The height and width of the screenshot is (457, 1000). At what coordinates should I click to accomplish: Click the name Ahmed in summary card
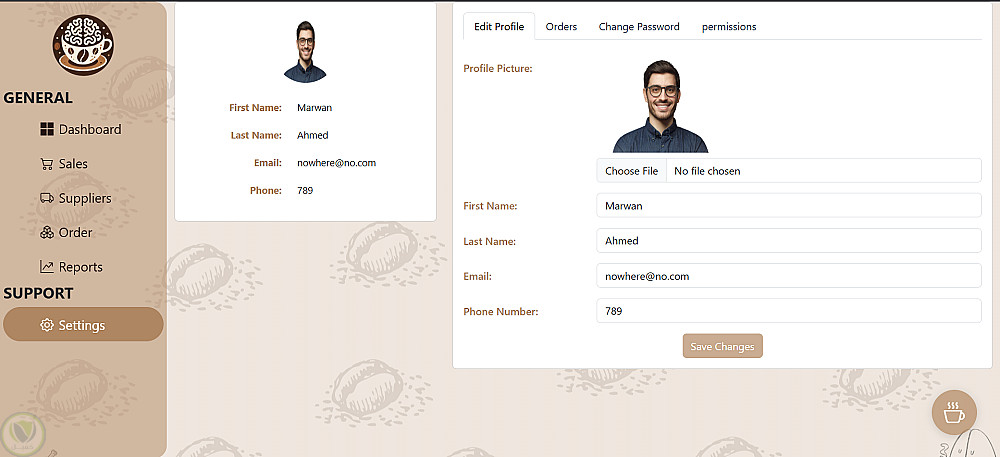click(312, 135)
